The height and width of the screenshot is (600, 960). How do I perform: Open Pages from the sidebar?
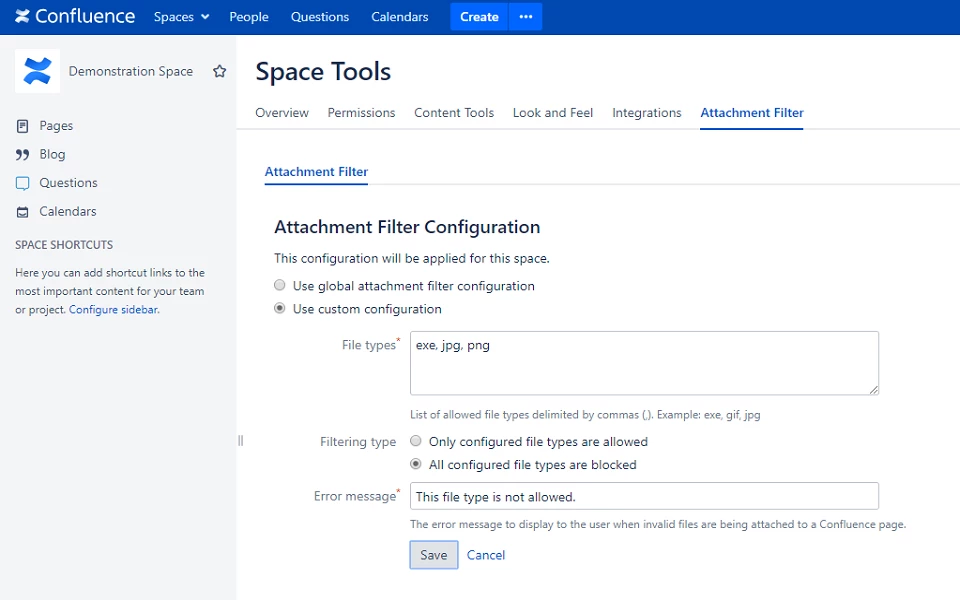(x=56, y=126)
